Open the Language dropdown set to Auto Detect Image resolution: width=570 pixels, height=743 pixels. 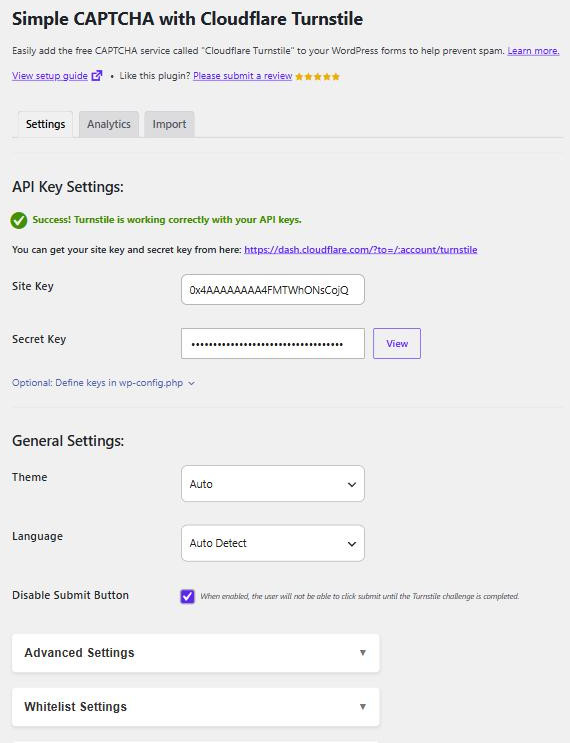273,543
